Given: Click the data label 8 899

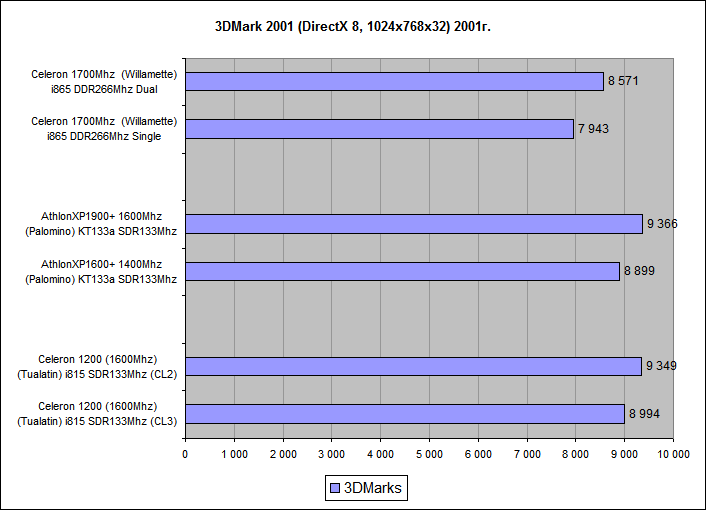Looking at the screenshot, I should (x=639, y=271).
